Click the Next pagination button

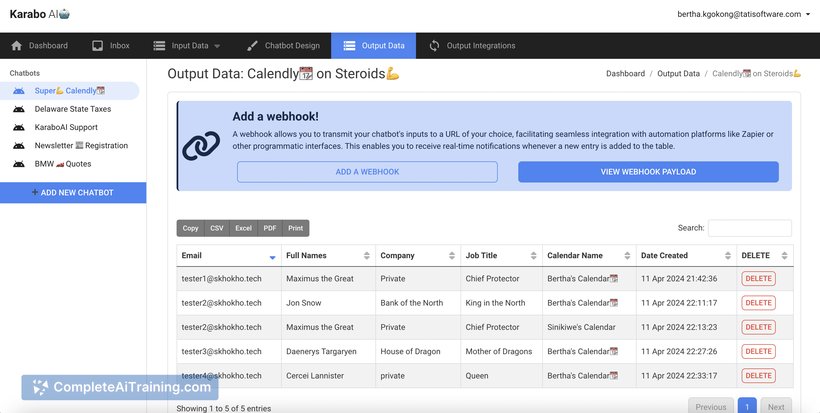click(776, 407)
